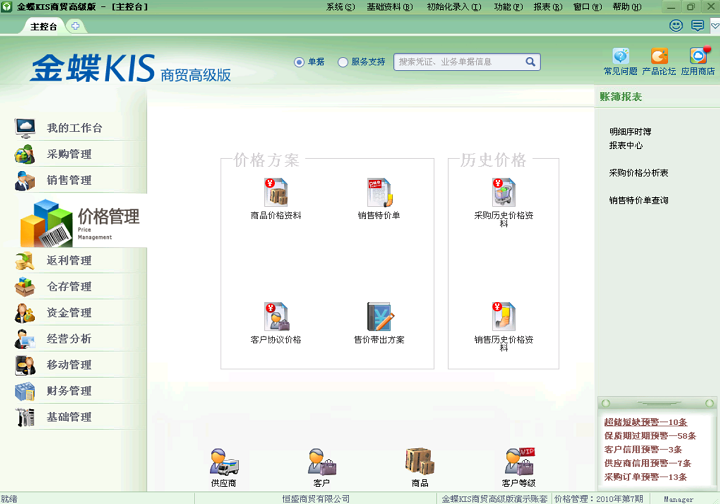Open the 销售特价单 icon
The height and width of the screenshot is (504, 720).
coord(379,192)
